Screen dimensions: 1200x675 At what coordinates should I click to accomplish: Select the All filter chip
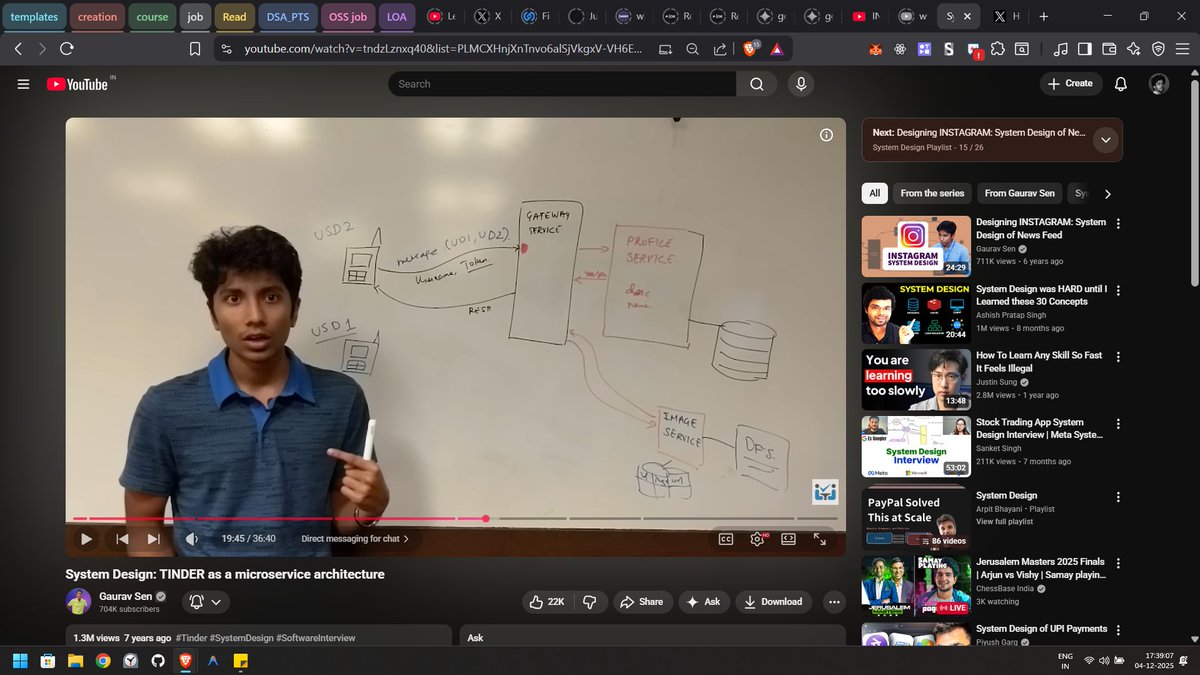coord(875,194)
